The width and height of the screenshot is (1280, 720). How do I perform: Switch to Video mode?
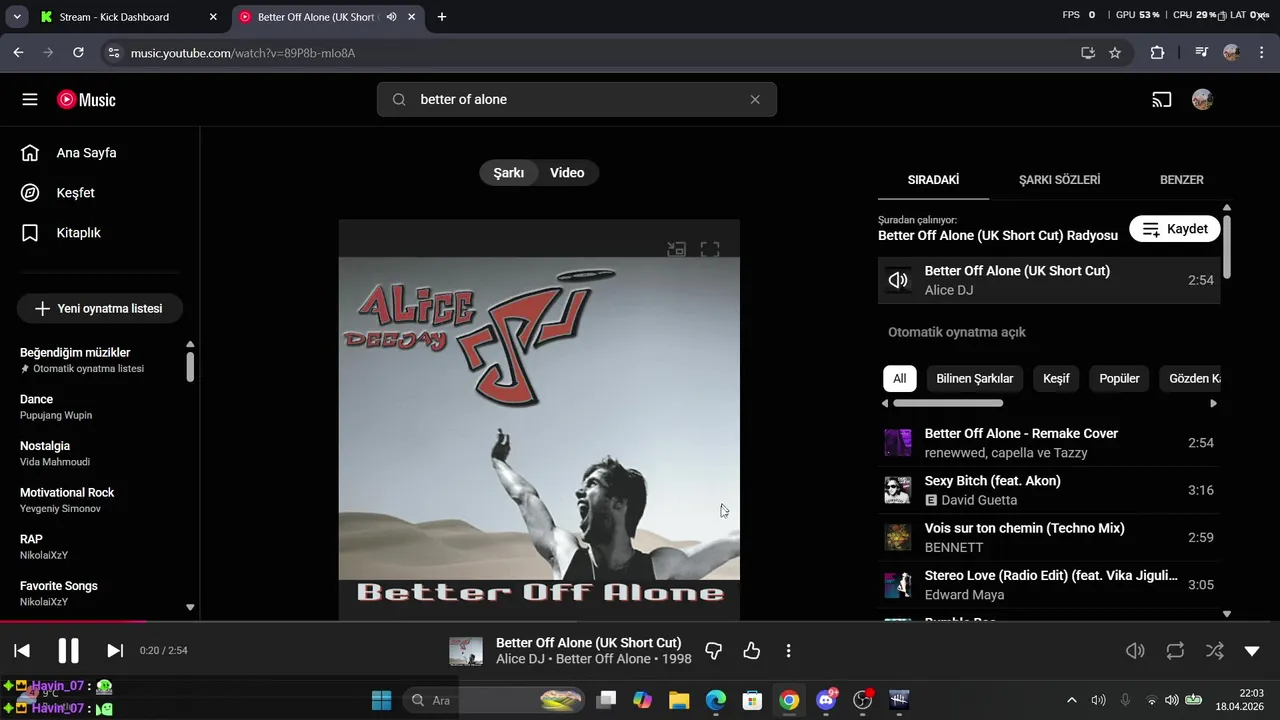pyautogui.click(x=567, y=173)
